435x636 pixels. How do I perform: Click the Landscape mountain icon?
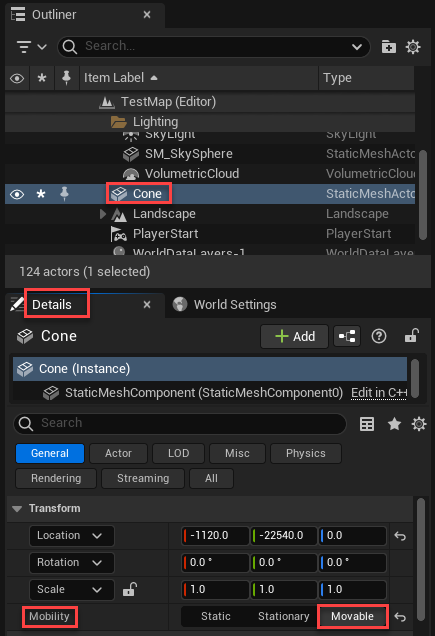pos(119,215)
